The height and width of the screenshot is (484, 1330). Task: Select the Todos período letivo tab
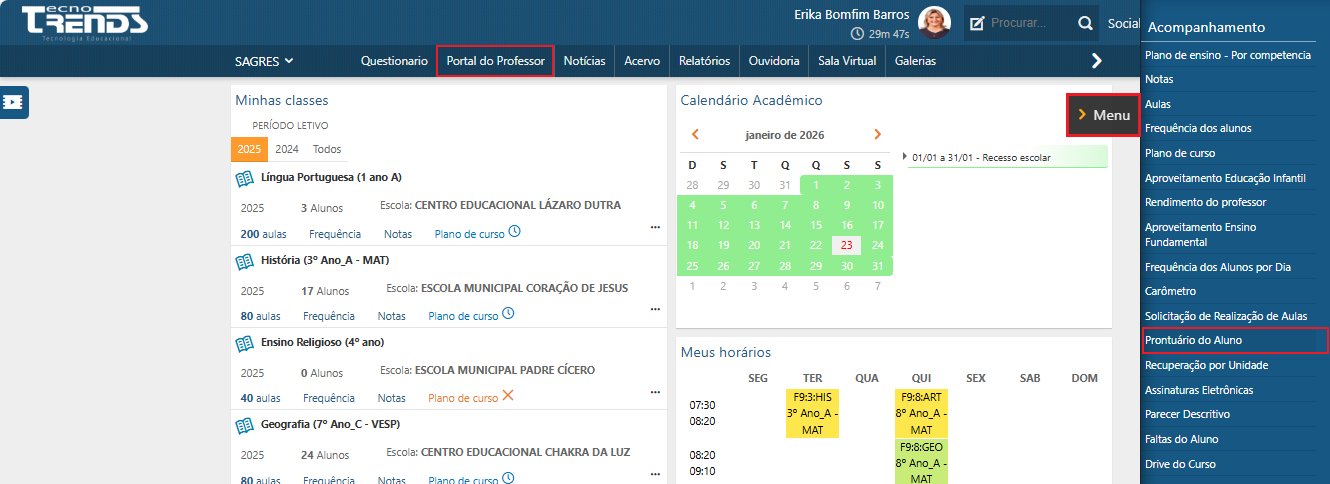pos(327,149)
